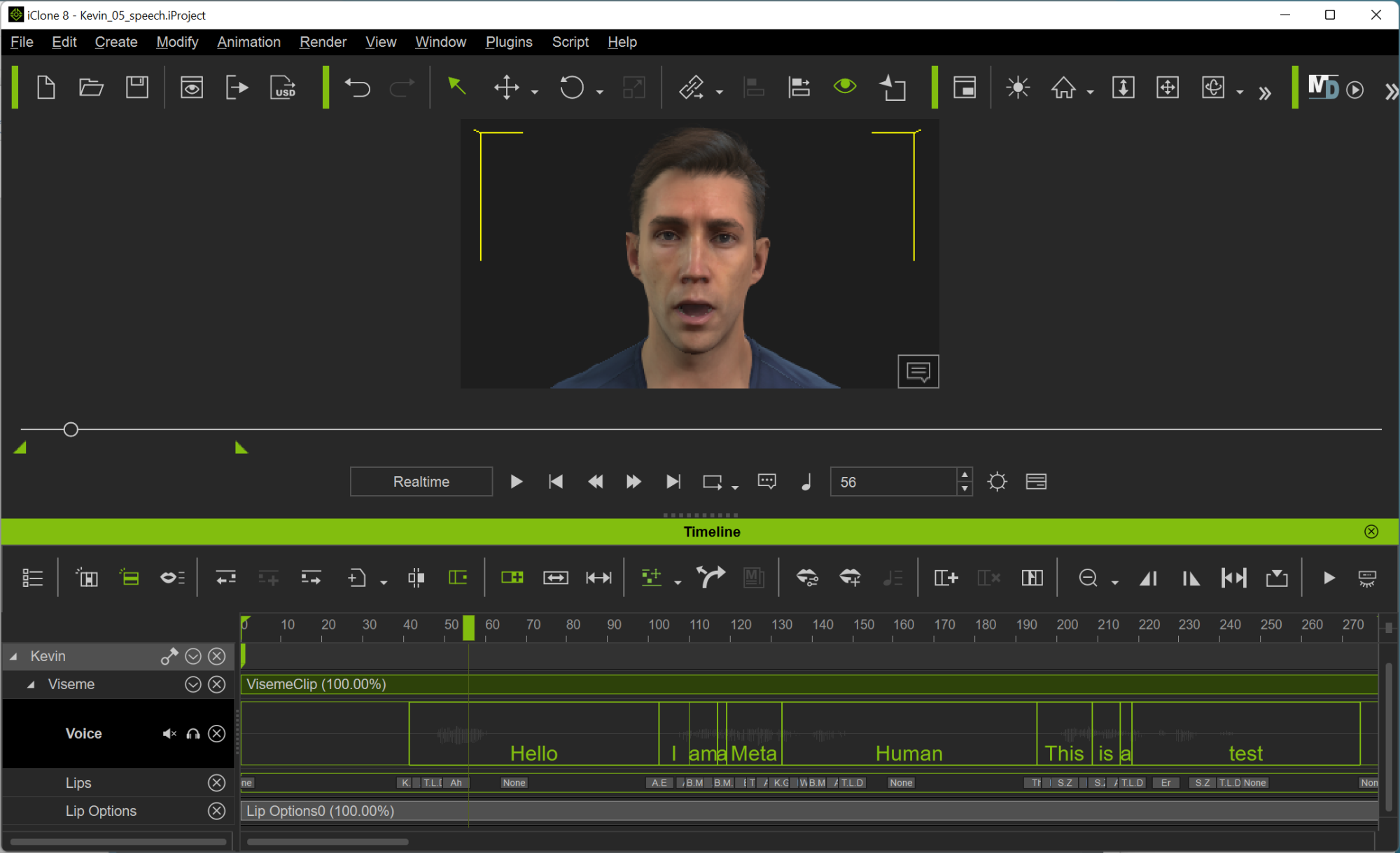The image size is (1400, 853).
Task: Click the play bar scrubber handle
Action: click(x=71, y=429)
